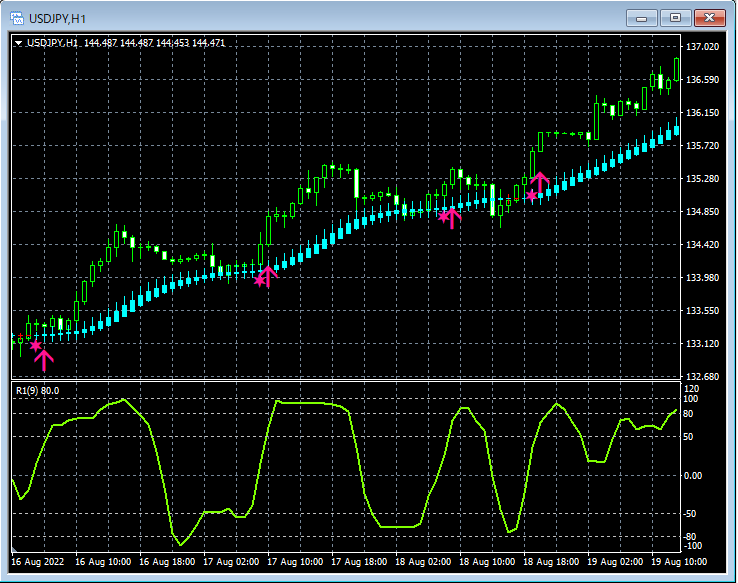Click the 18 Aug 02:00 time label
Viewport: 738px width, 583px height.
pyautogui.click(x=423, y=562)
